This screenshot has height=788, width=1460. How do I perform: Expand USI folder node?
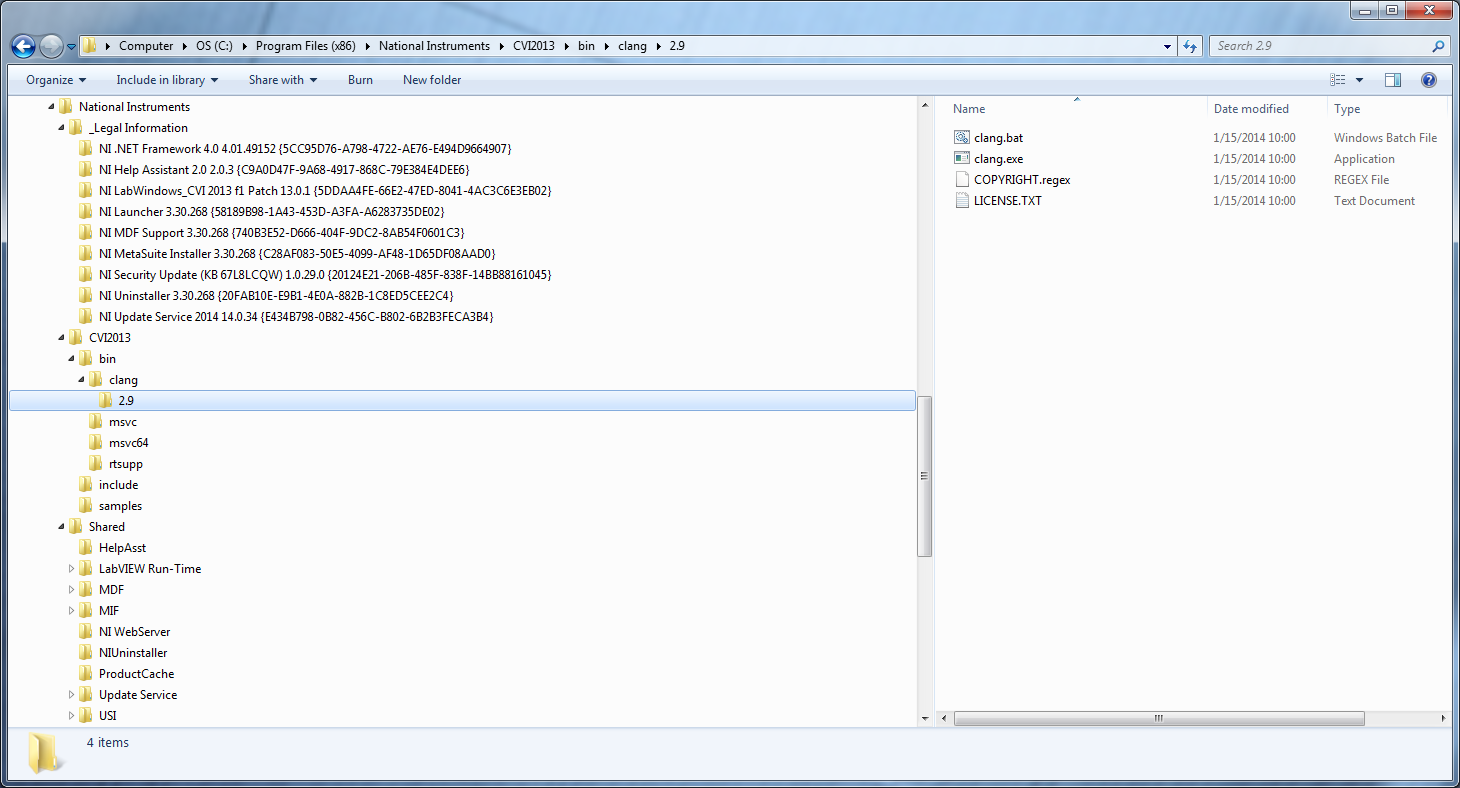[71, 716]
